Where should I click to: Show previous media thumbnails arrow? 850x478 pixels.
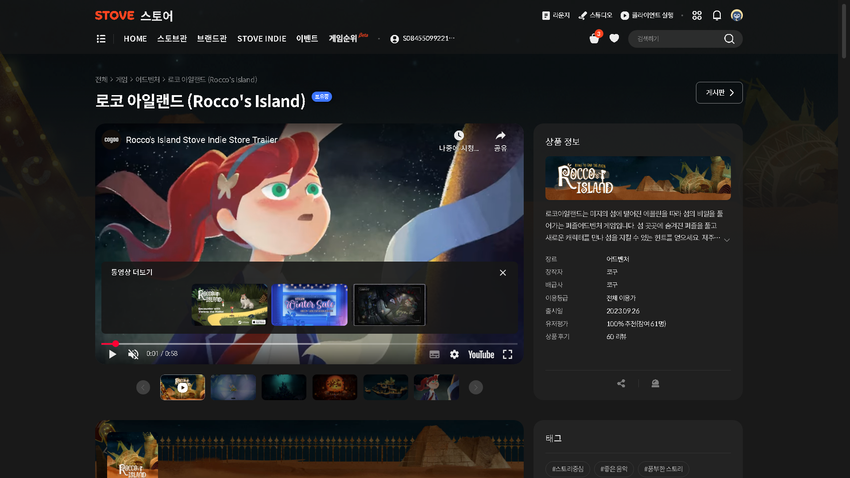click(x=143, y=387)
